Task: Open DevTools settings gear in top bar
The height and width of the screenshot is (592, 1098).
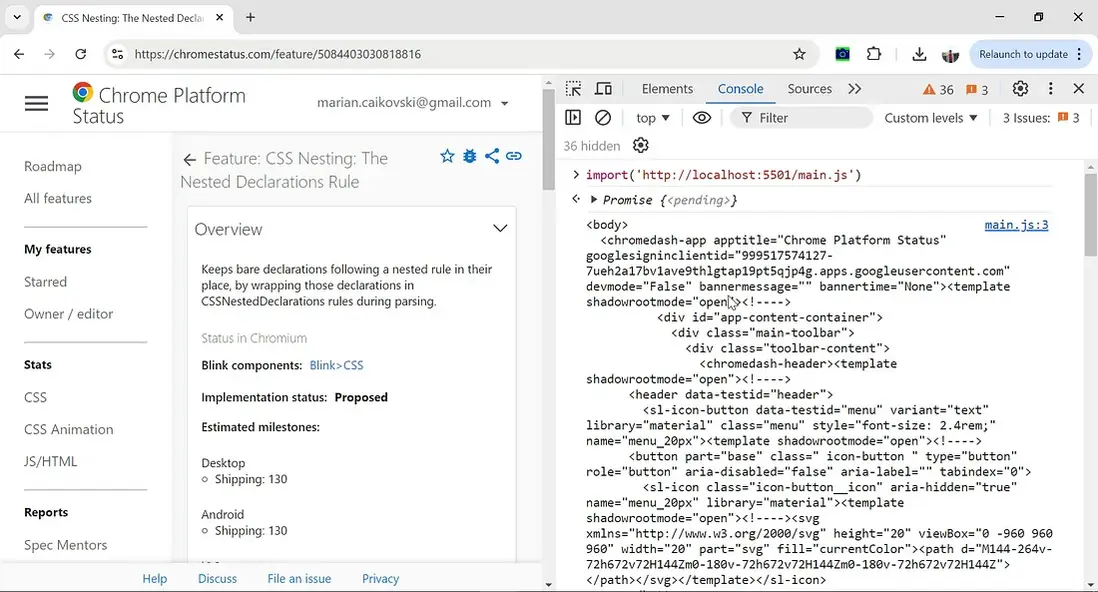Action: (x=1020, y=89)
